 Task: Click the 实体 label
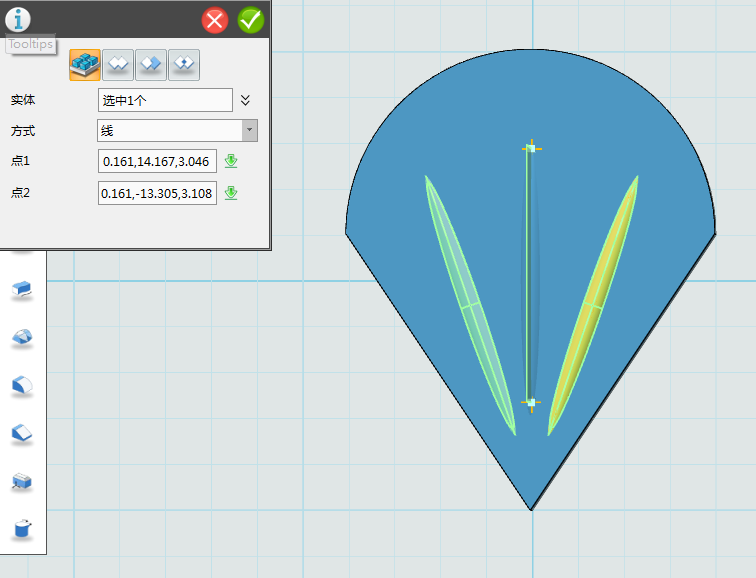23,100
